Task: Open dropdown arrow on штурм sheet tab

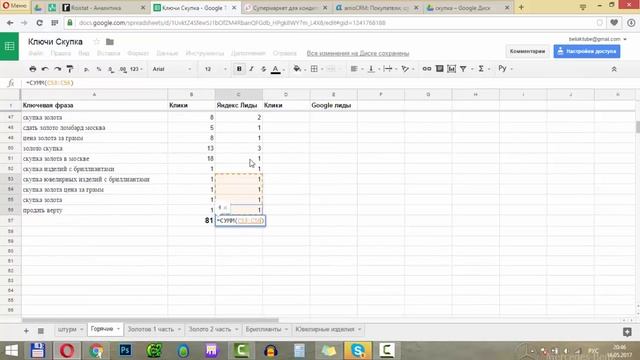Action: pyautogui.click(x=82, y=329)
